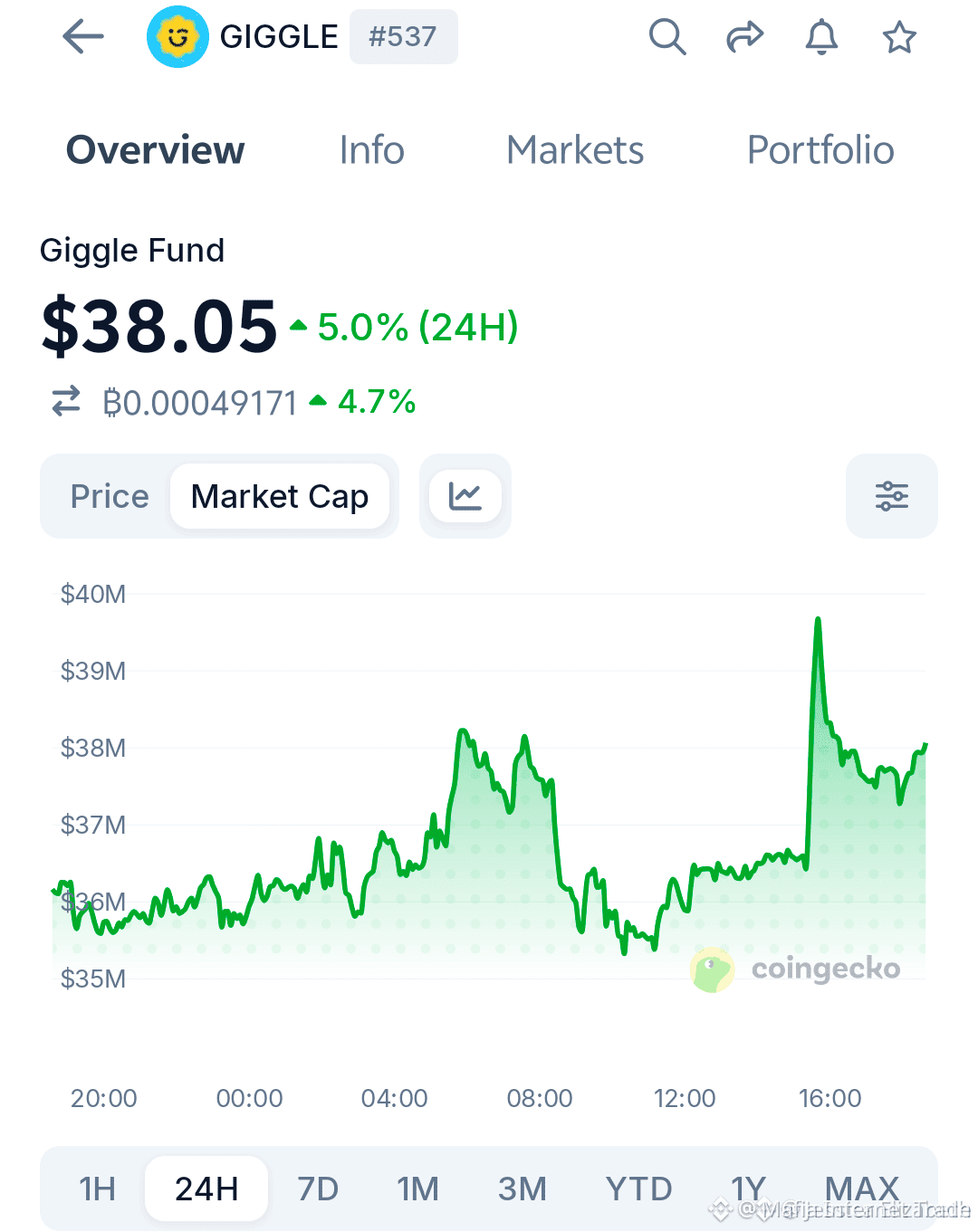The width and height of the screenshot is (978, 1232).
Task: Open the search magnifier icon
Action: point(667,37)
